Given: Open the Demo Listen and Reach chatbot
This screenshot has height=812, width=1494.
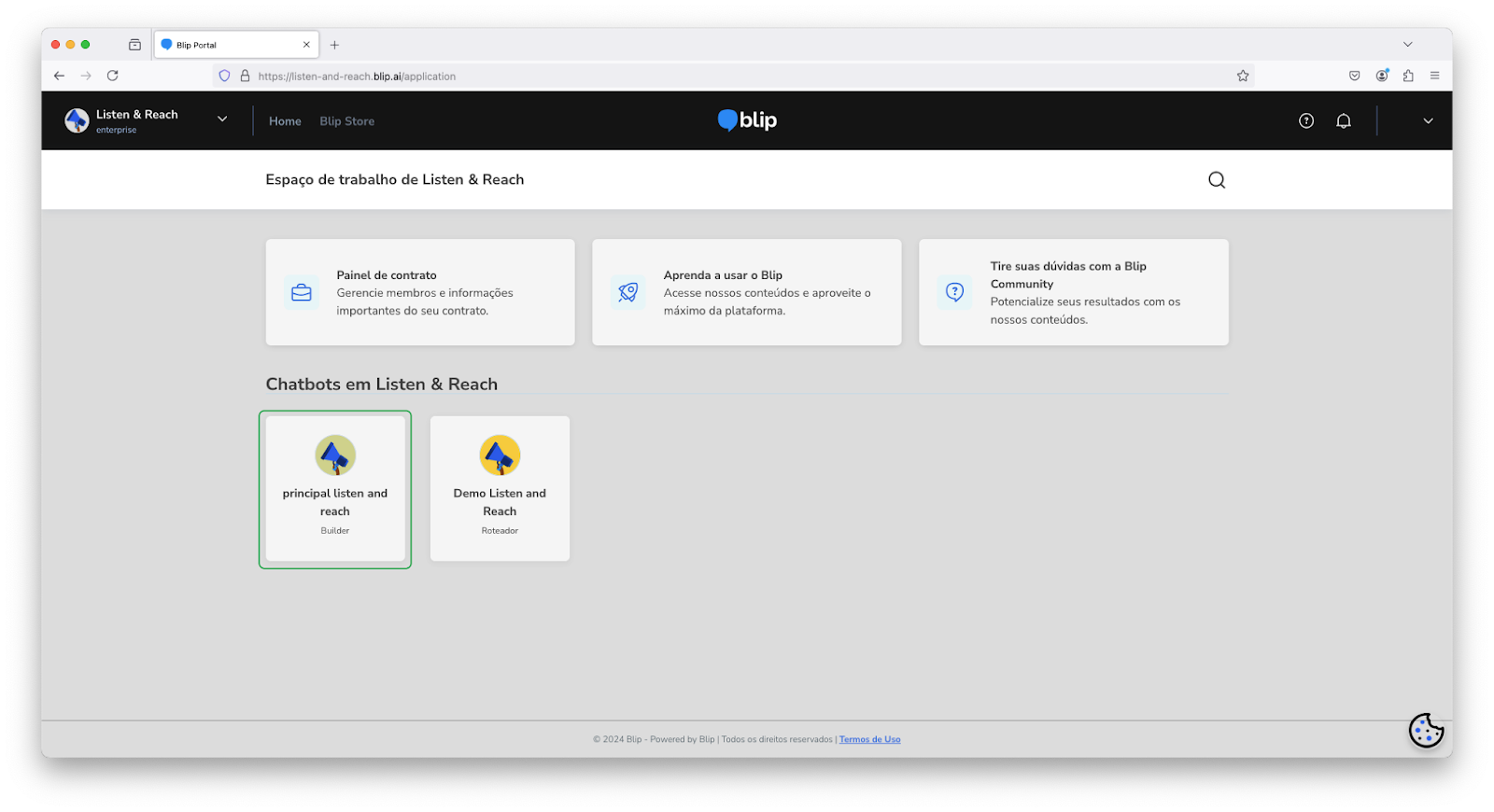Looking at the screenshot, I should coord(500,489).
